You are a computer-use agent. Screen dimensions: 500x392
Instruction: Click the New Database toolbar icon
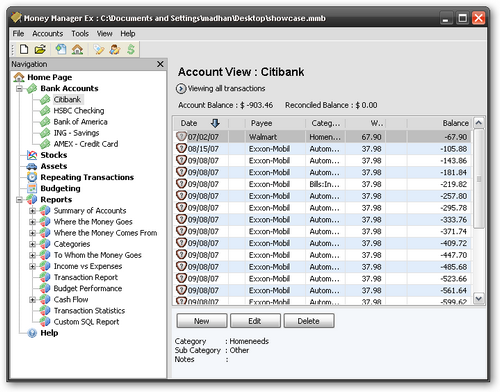click(24, 49)
